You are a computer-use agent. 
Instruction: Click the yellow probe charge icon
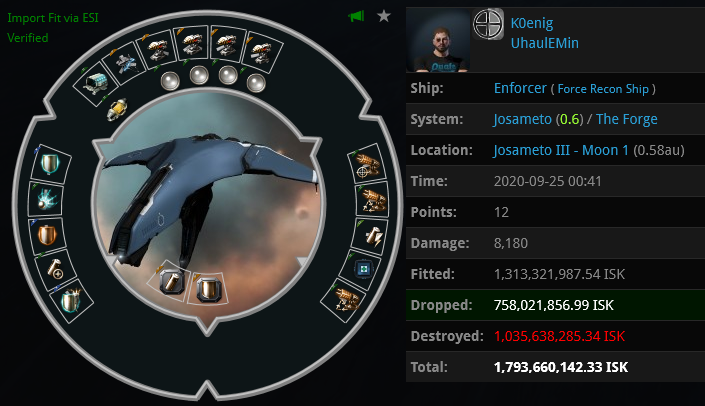[117, 109]
